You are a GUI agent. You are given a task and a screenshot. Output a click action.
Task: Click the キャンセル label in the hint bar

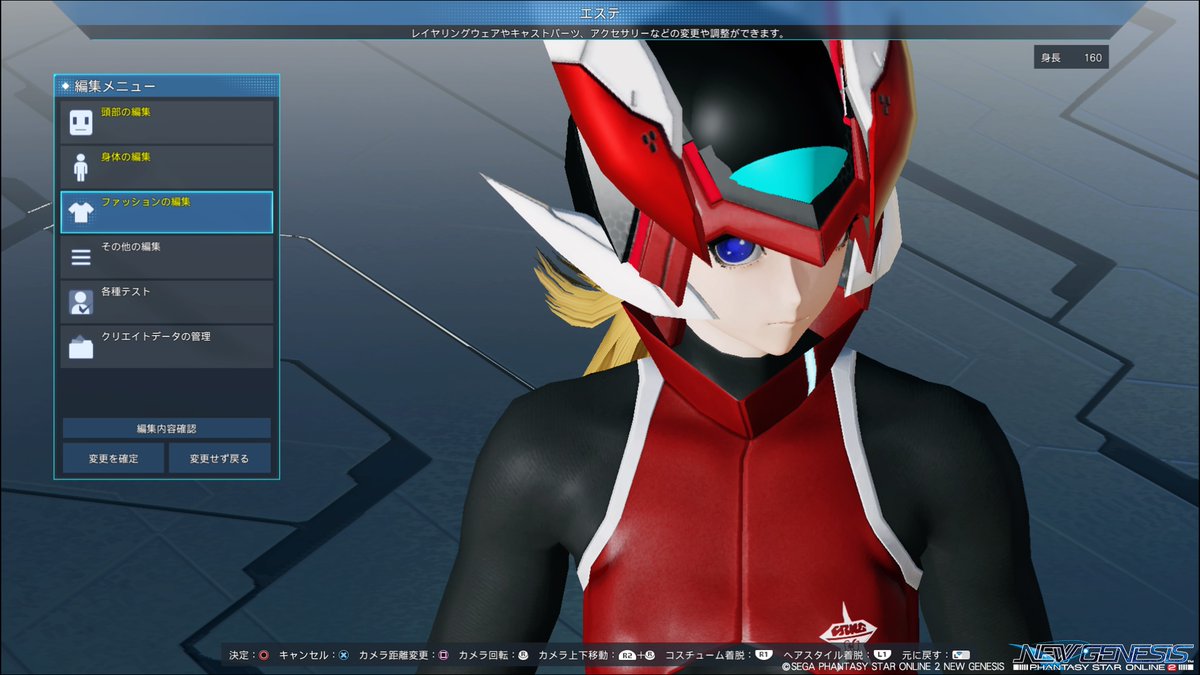(304, 656)
